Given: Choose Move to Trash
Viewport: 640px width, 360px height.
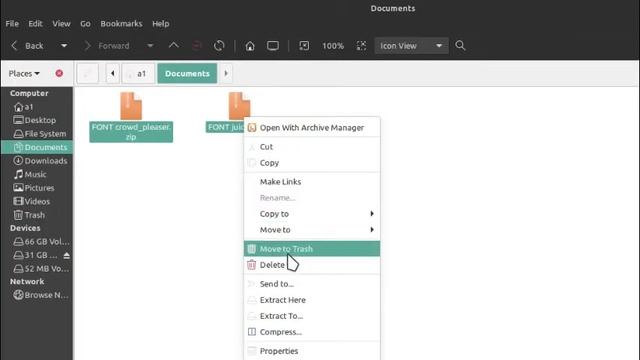Looking at the screenshot, I should point(312,249).
